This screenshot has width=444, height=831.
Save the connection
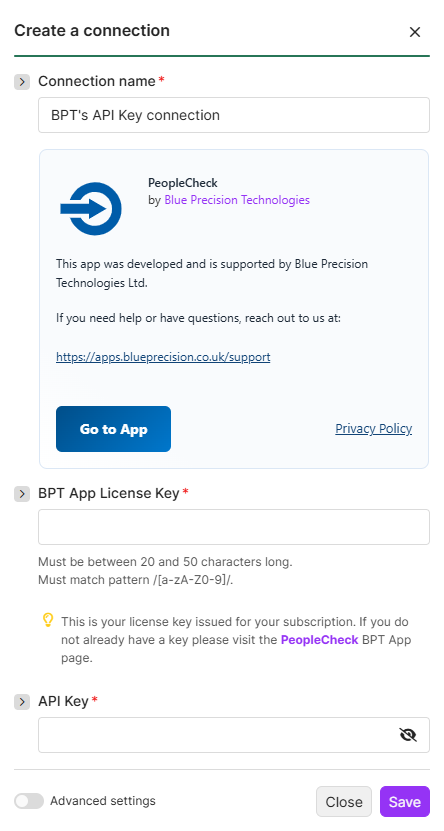405,801
